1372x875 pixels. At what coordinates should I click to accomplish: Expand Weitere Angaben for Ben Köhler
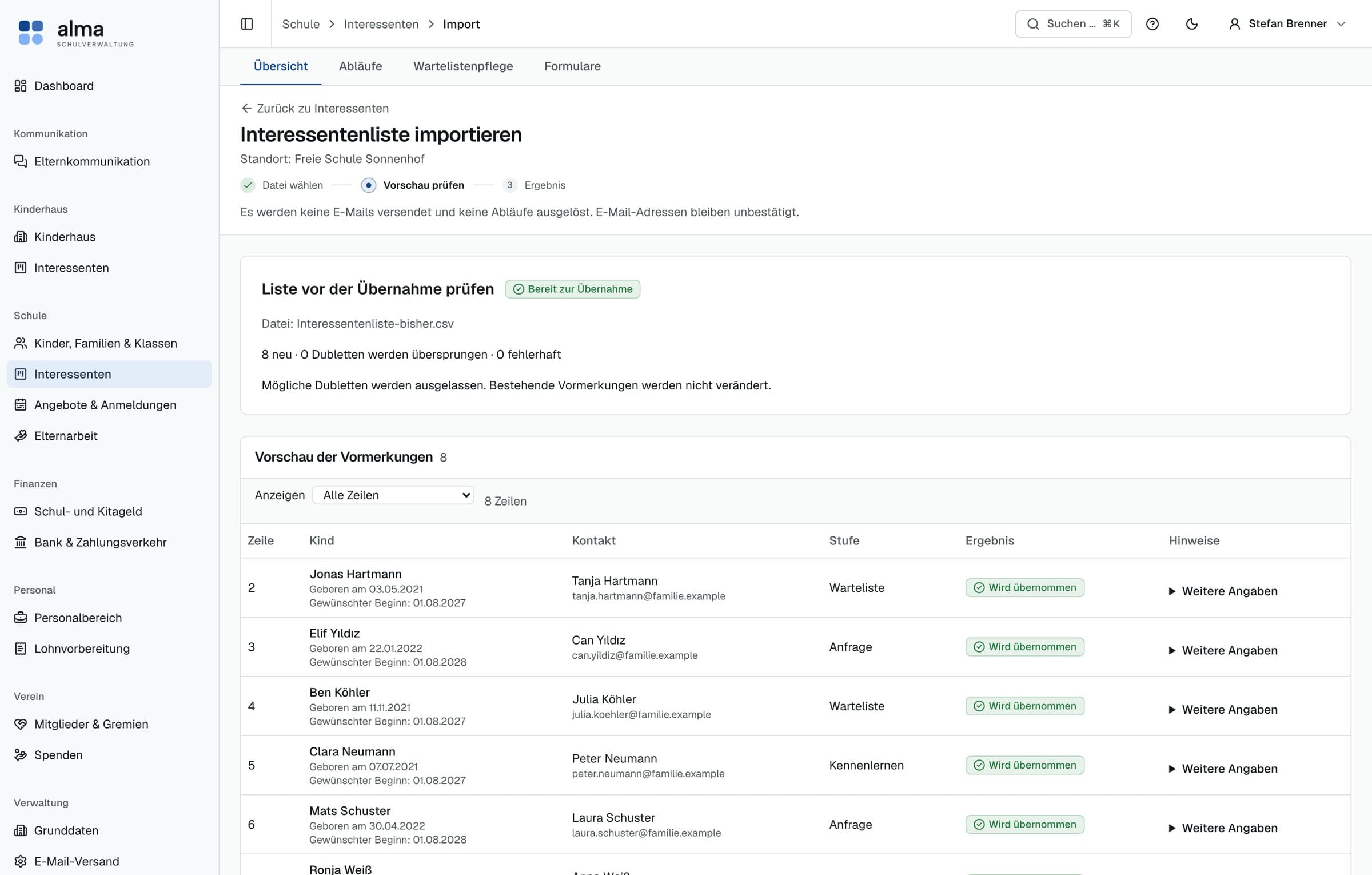click(x=1223, y=710)
